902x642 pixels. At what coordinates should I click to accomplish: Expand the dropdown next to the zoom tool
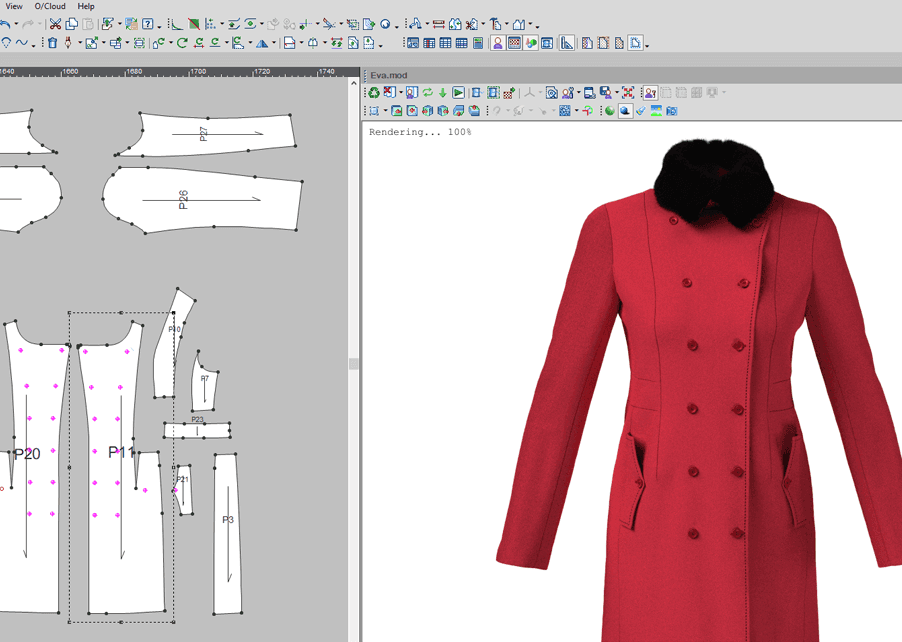(x=385, y=110)
